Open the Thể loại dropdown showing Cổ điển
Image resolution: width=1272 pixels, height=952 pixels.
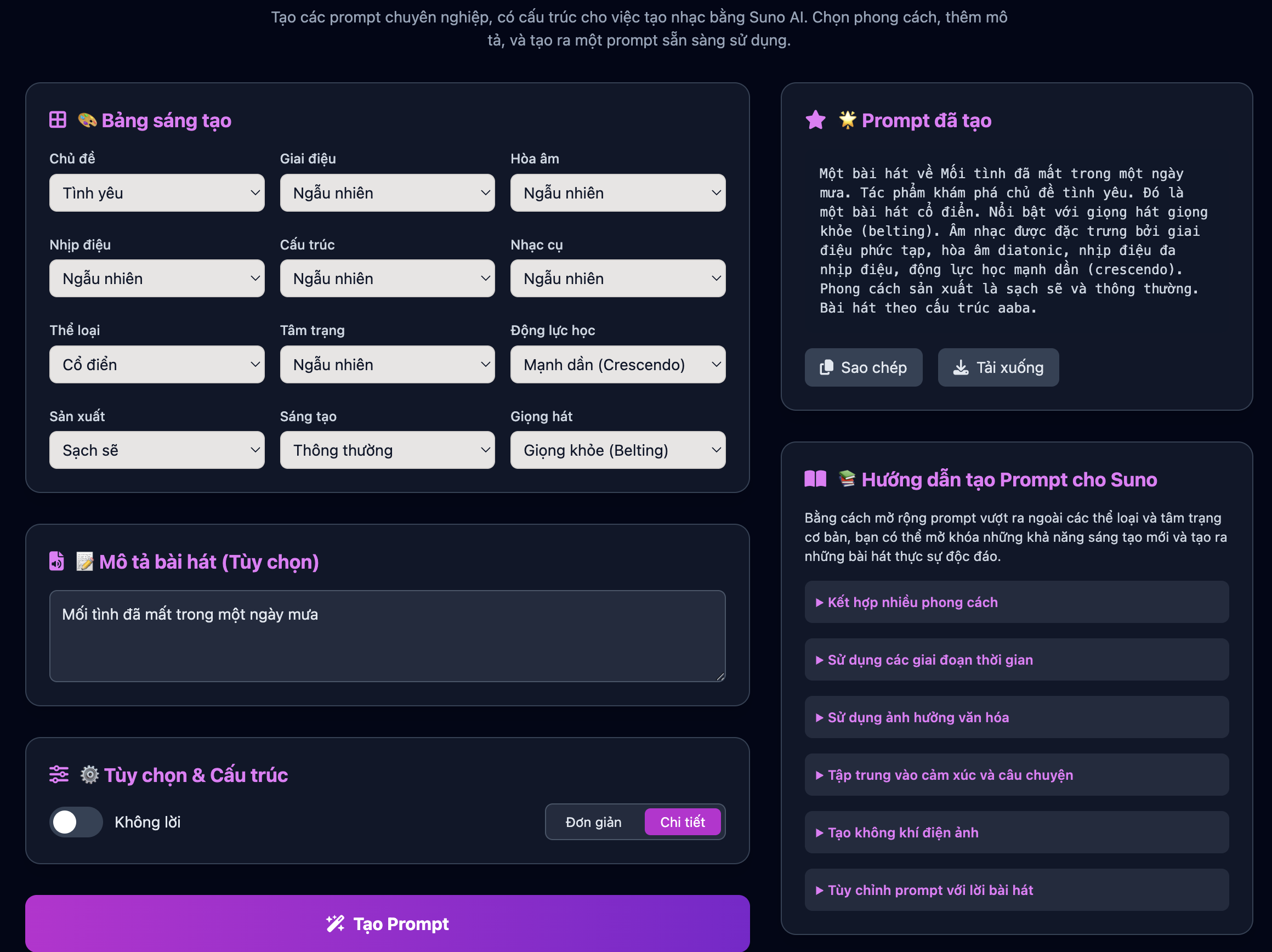tap(156, 365)
